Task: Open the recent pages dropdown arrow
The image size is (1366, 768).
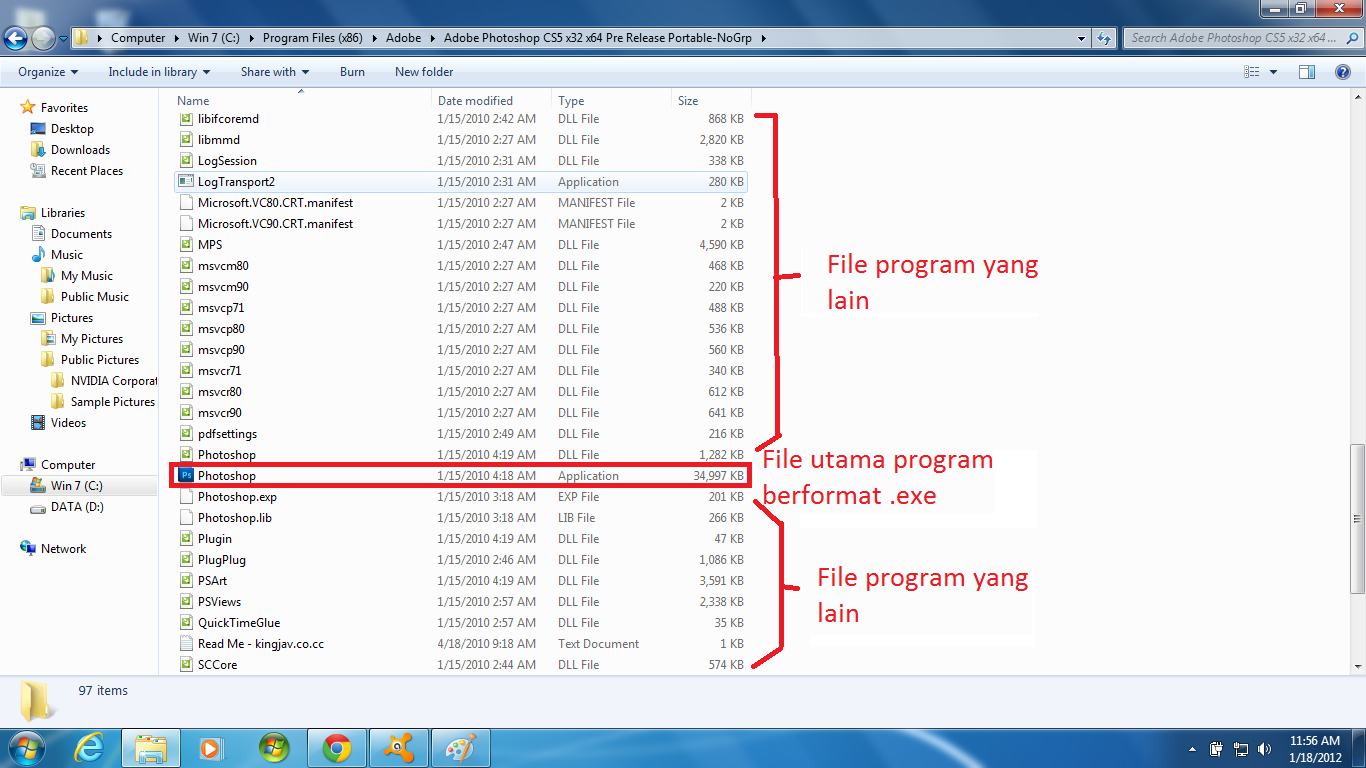Action: pos(63,39)
